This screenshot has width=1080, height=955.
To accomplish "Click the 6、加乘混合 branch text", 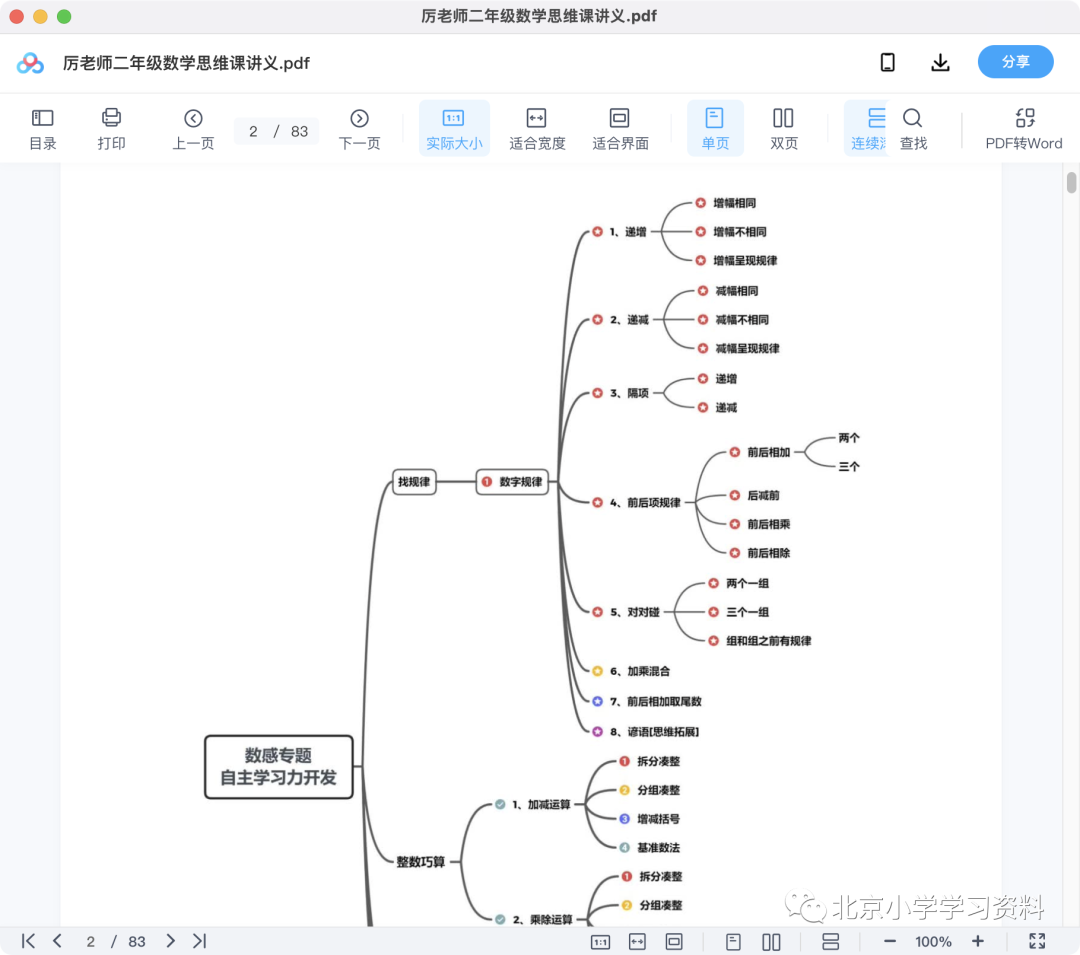I will pos(639,671).
